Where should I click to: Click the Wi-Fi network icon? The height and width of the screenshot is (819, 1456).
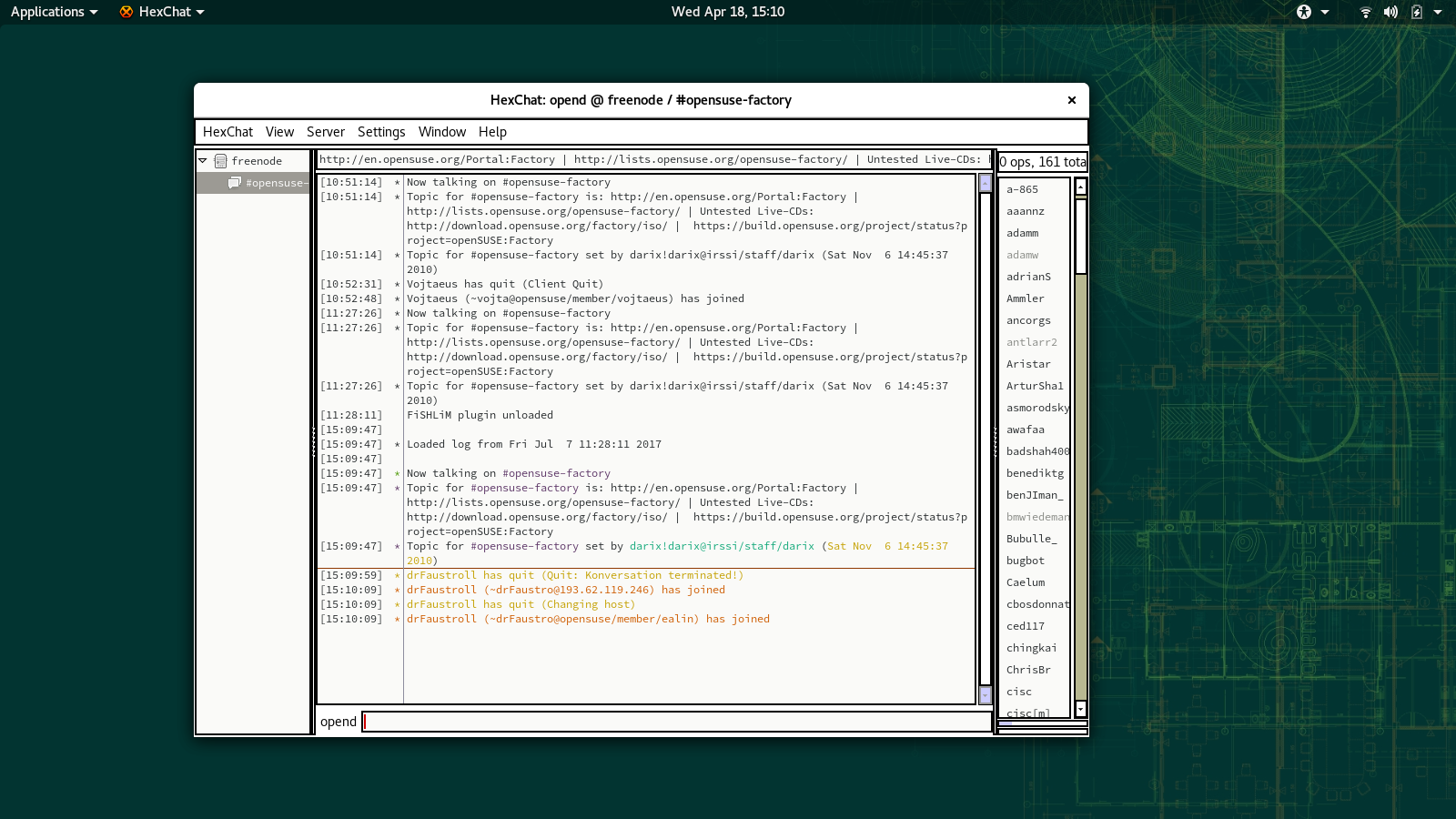pyautogui.click(x=1365, y=12)
